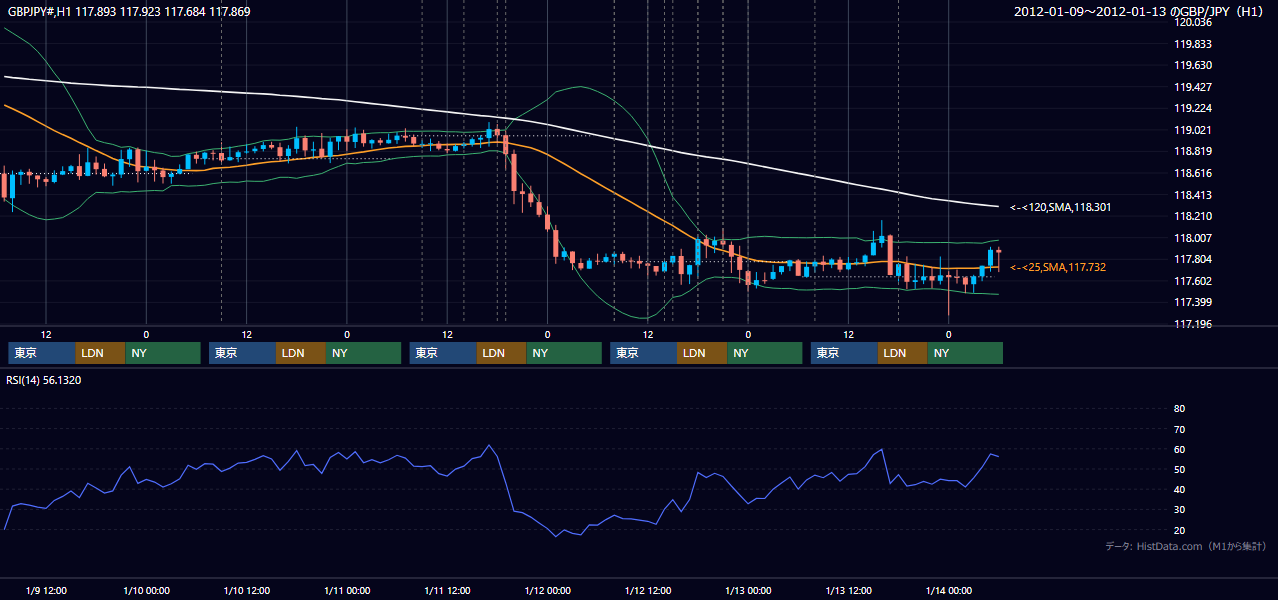
Task: Click price axis value 119.833
Action: (1192, 44)
